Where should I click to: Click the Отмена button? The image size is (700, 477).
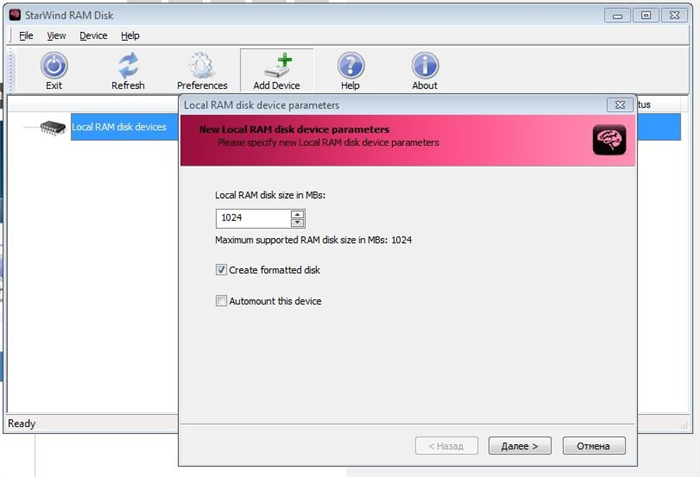[594, 446]
